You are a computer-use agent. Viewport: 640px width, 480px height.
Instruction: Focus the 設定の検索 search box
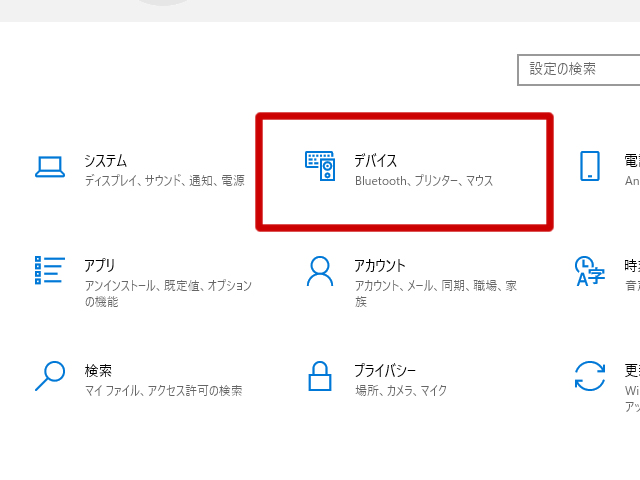click(578, 70)
